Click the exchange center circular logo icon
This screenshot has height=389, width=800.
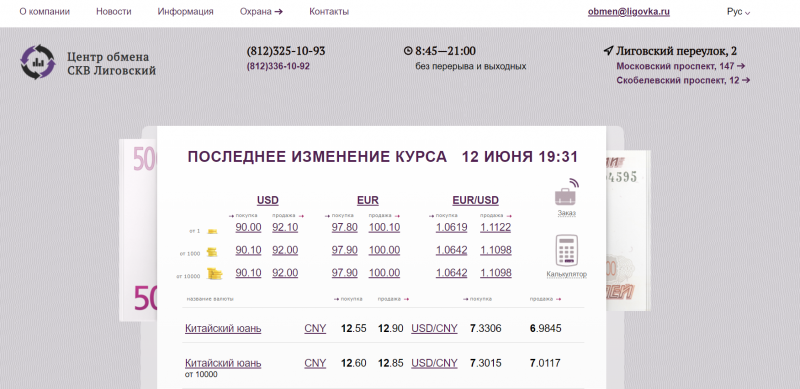point(38,62)
